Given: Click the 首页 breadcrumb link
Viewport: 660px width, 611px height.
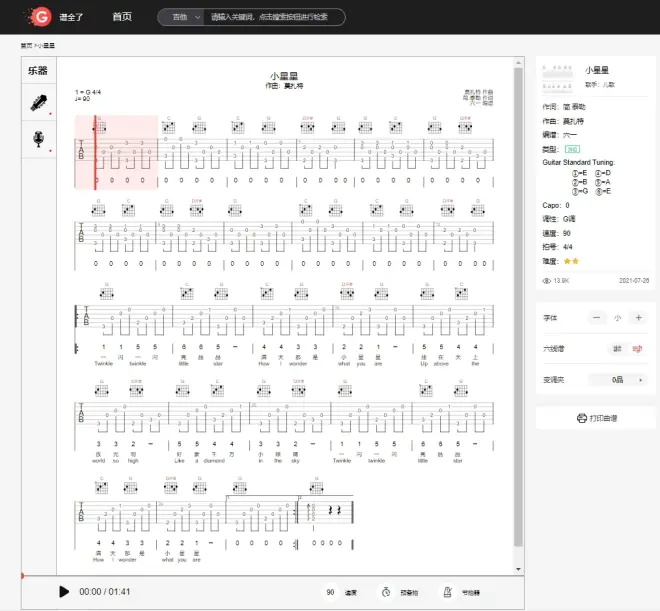Looking at the screenshot, I should [25, 46].
